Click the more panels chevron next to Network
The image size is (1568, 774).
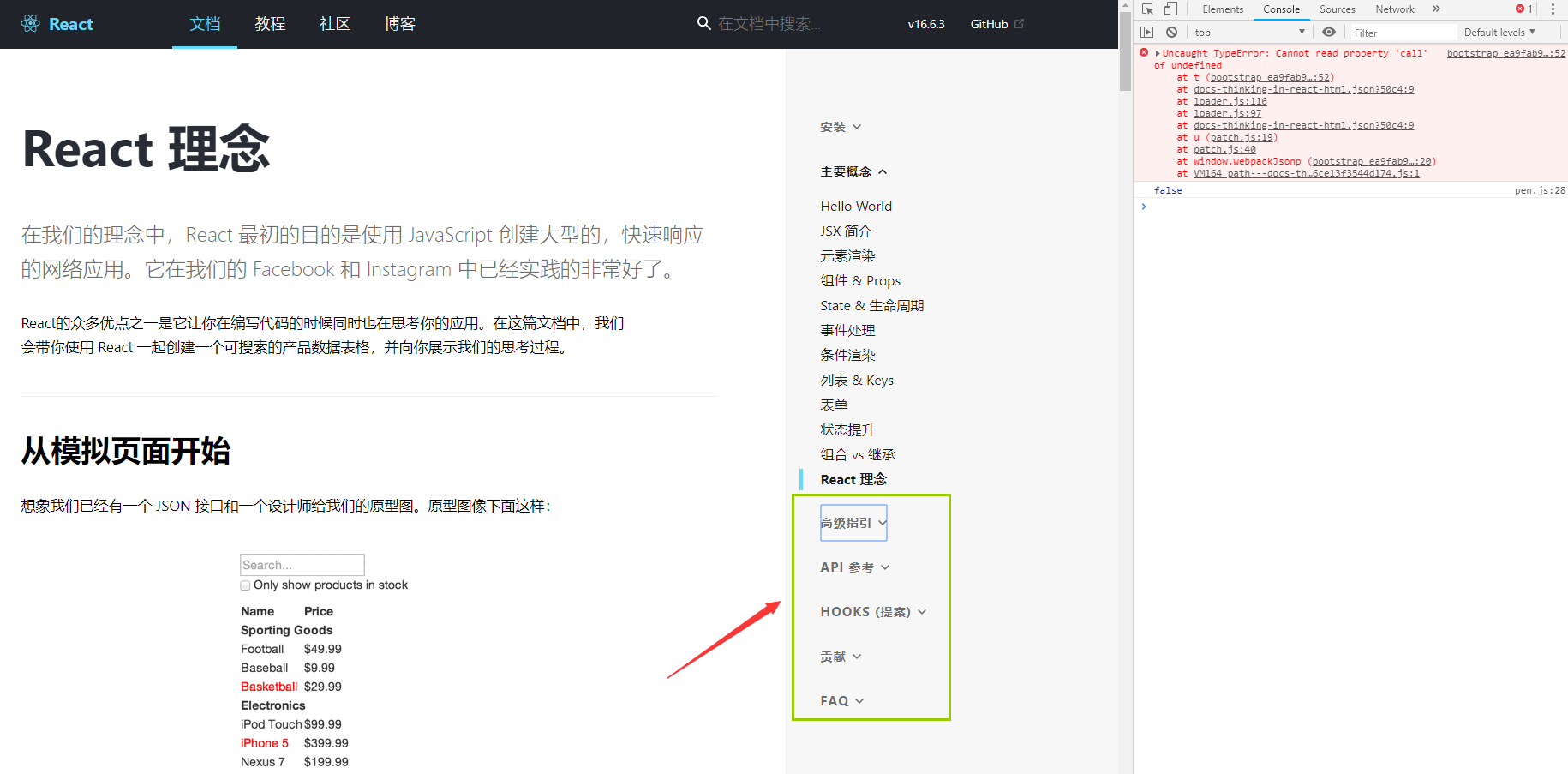tap(1436, 9)
